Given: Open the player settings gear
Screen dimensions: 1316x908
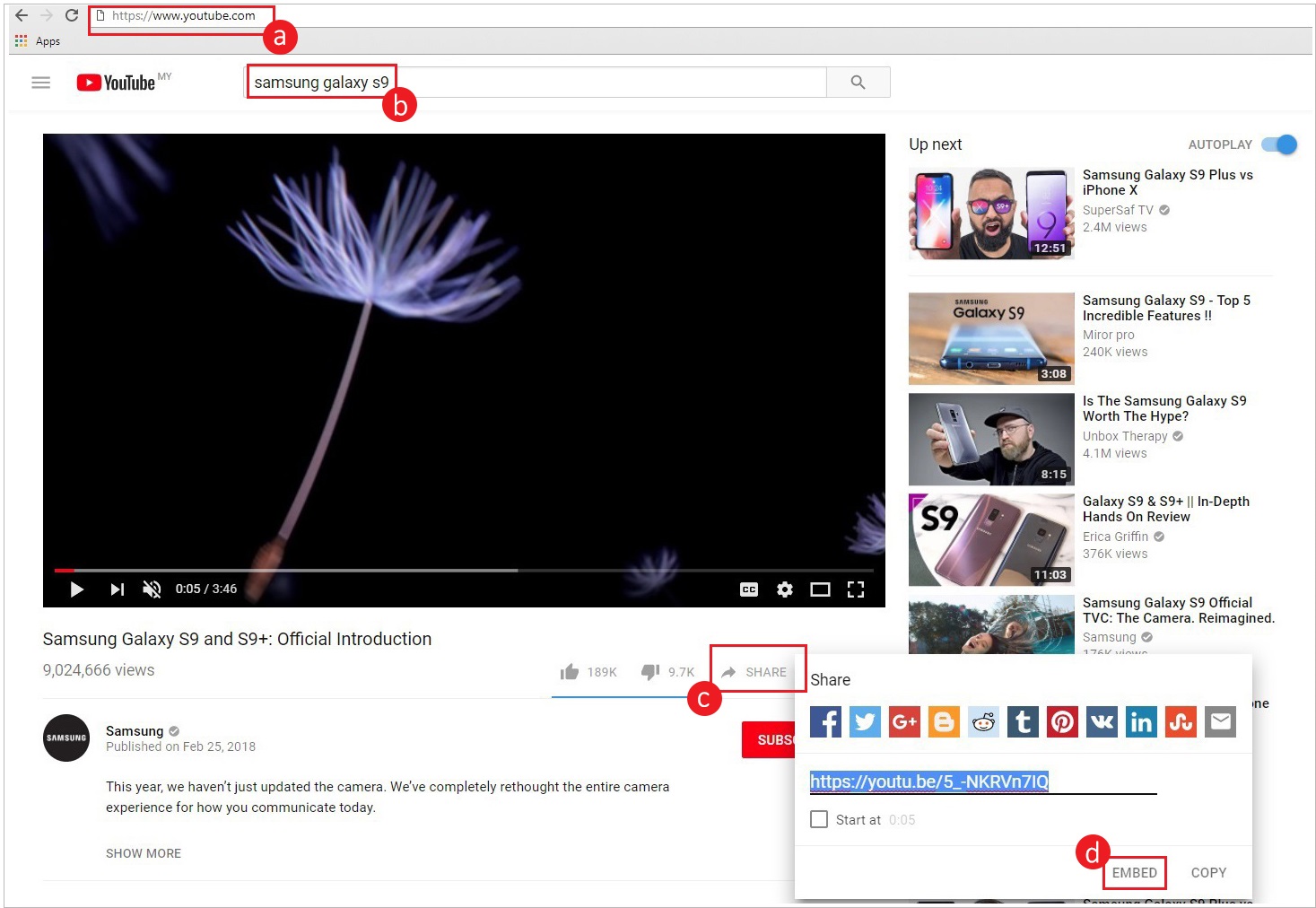Looking at the screenshot, I should pos(785,589).
